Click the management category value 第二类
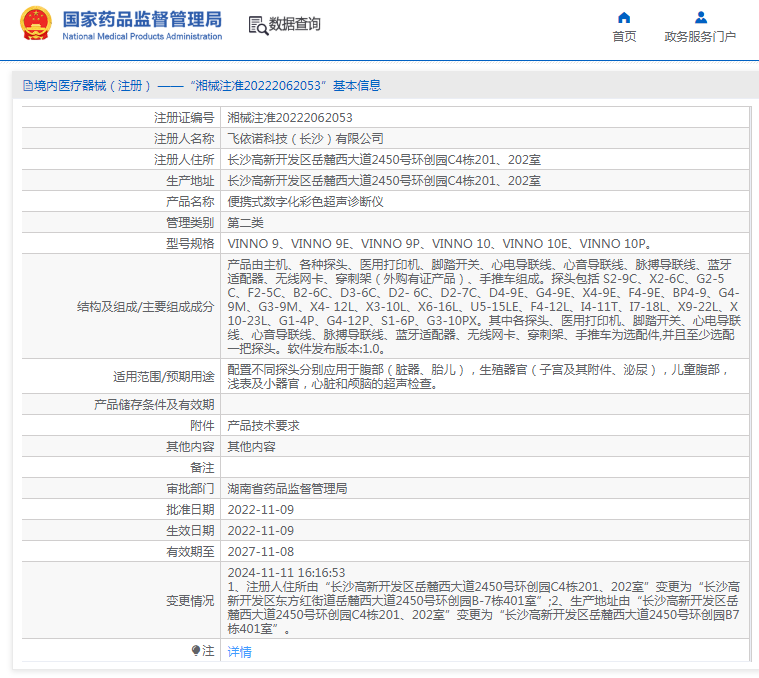This screenshot has width=759, height=678. (245, 223)
